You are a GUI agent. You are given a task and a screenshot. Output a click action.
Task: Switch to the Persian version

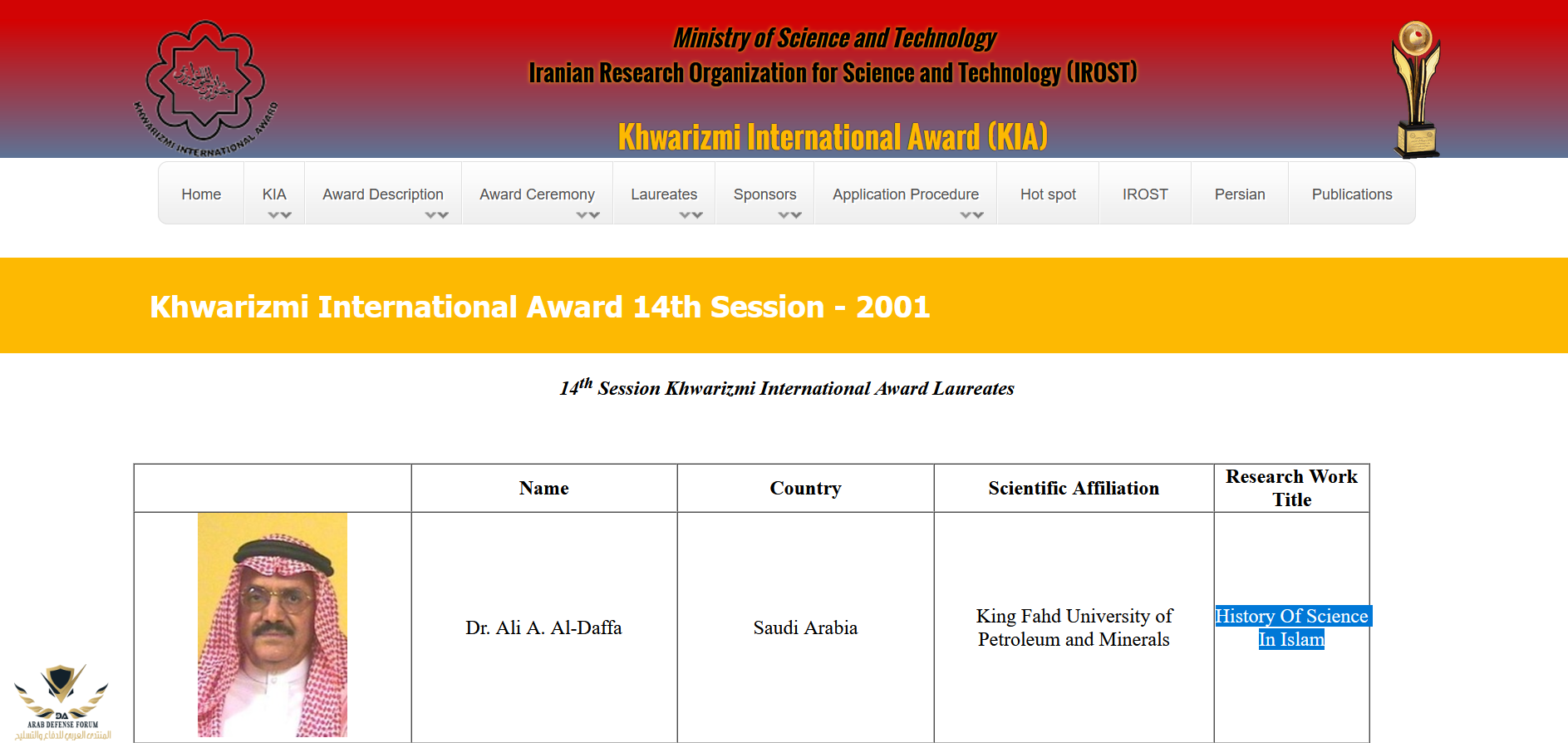[x=1240, y=194]
